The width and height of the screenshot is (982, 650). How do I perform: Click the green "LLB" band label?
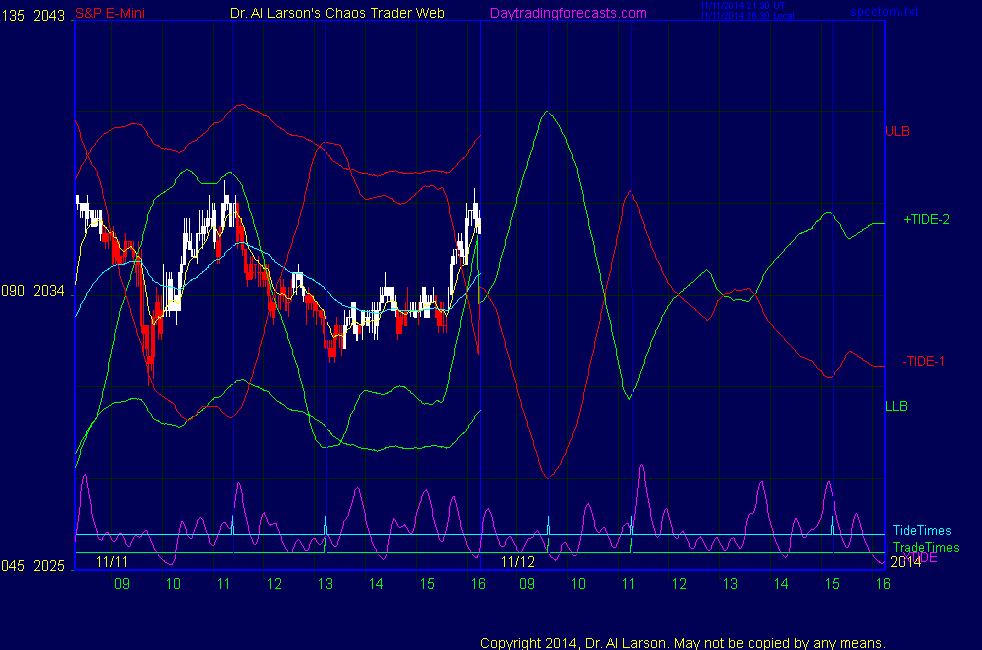(896, 406)
